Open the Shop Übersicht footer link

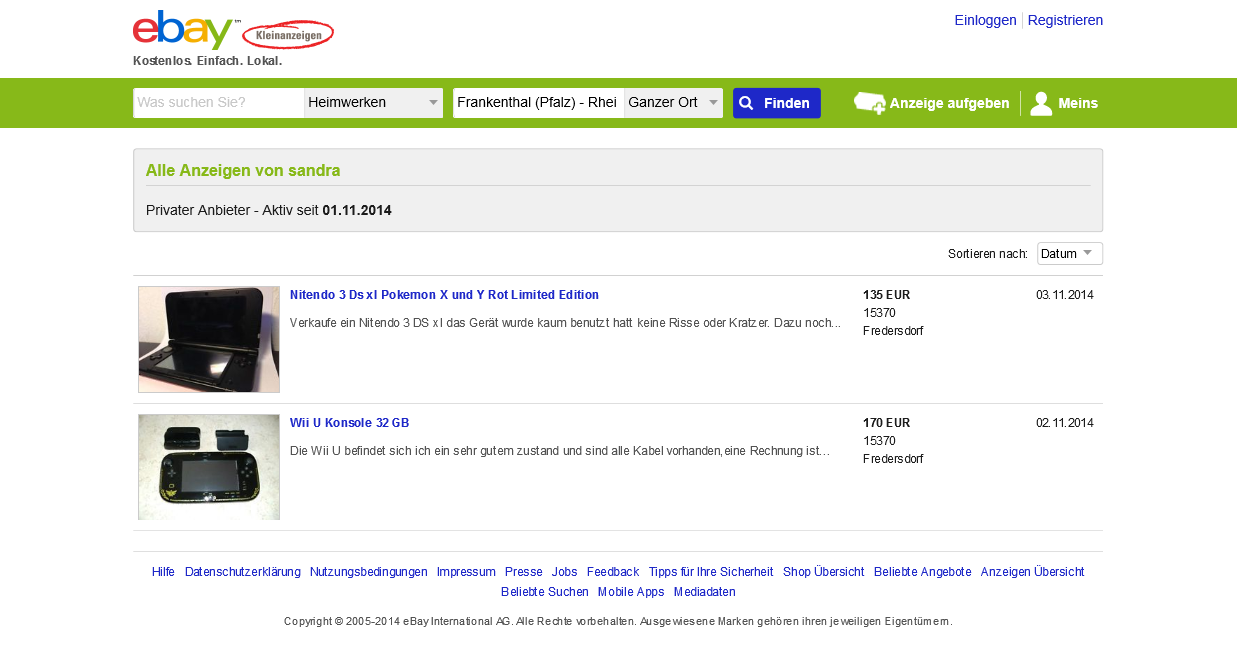click(x=824, y=572)
